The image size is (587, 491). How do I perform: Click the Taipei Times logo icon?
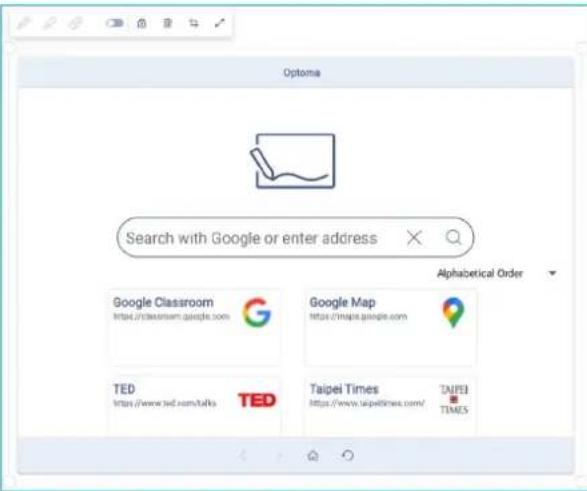click(x=454, y=399)
